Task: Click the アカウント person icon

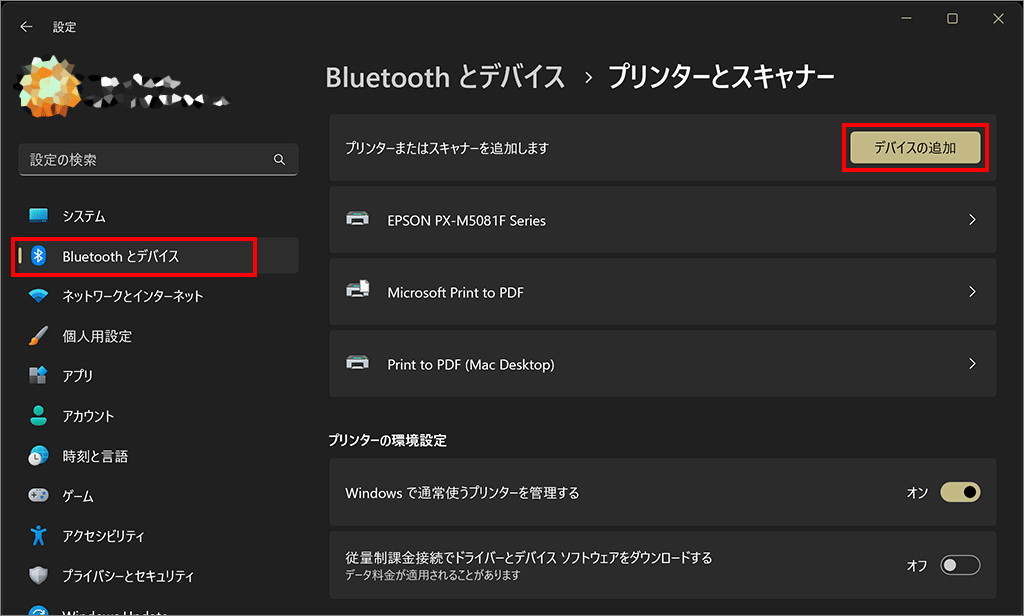Action: (39, 415)
